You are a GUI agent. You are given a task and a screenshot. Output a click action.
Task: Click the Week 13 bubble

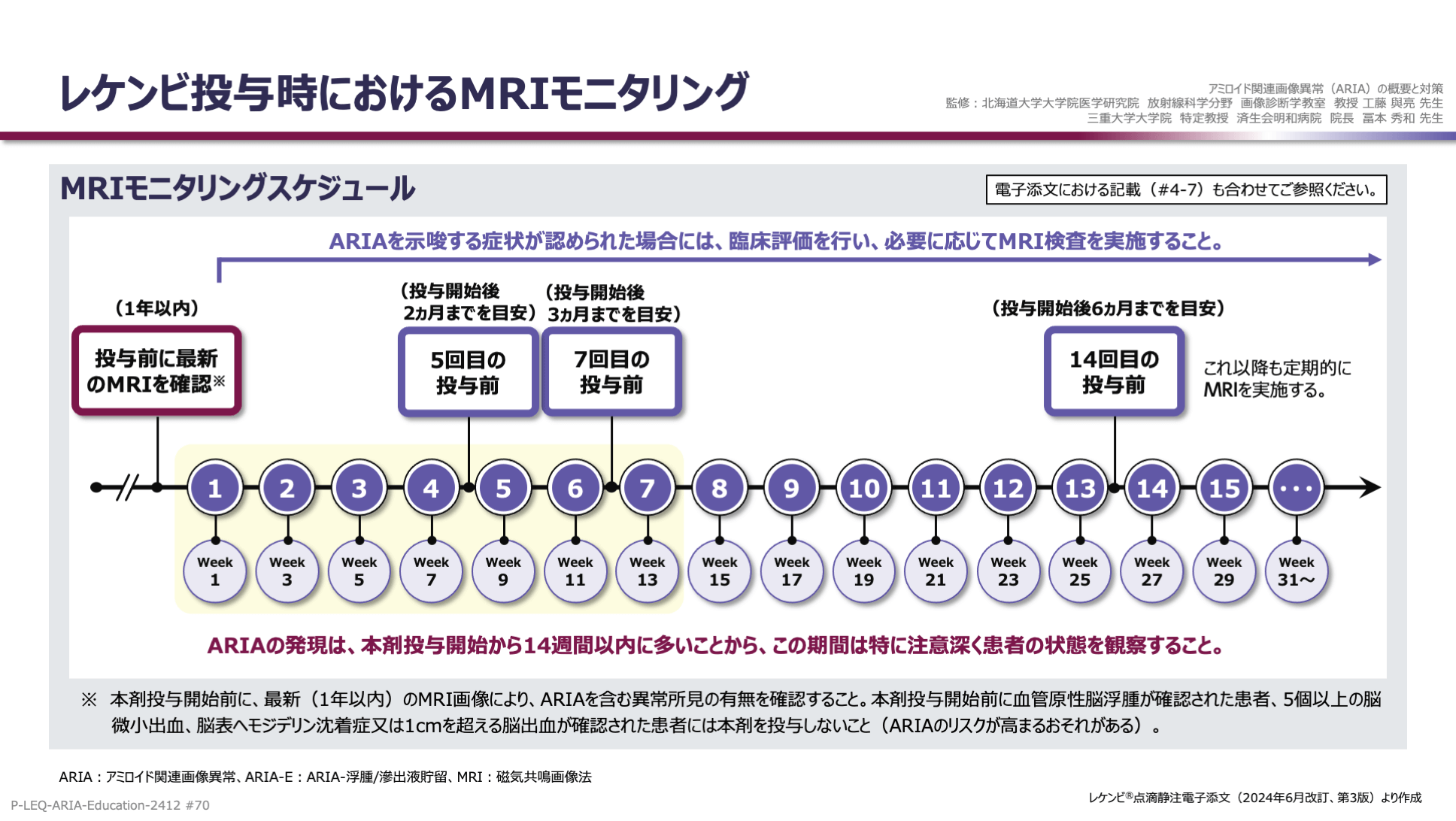[x=647, y=571]
